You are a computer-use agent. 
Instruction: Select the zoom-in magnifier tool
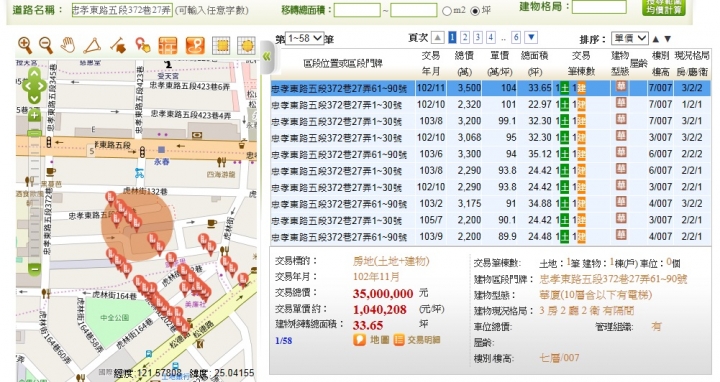point(25,45)
